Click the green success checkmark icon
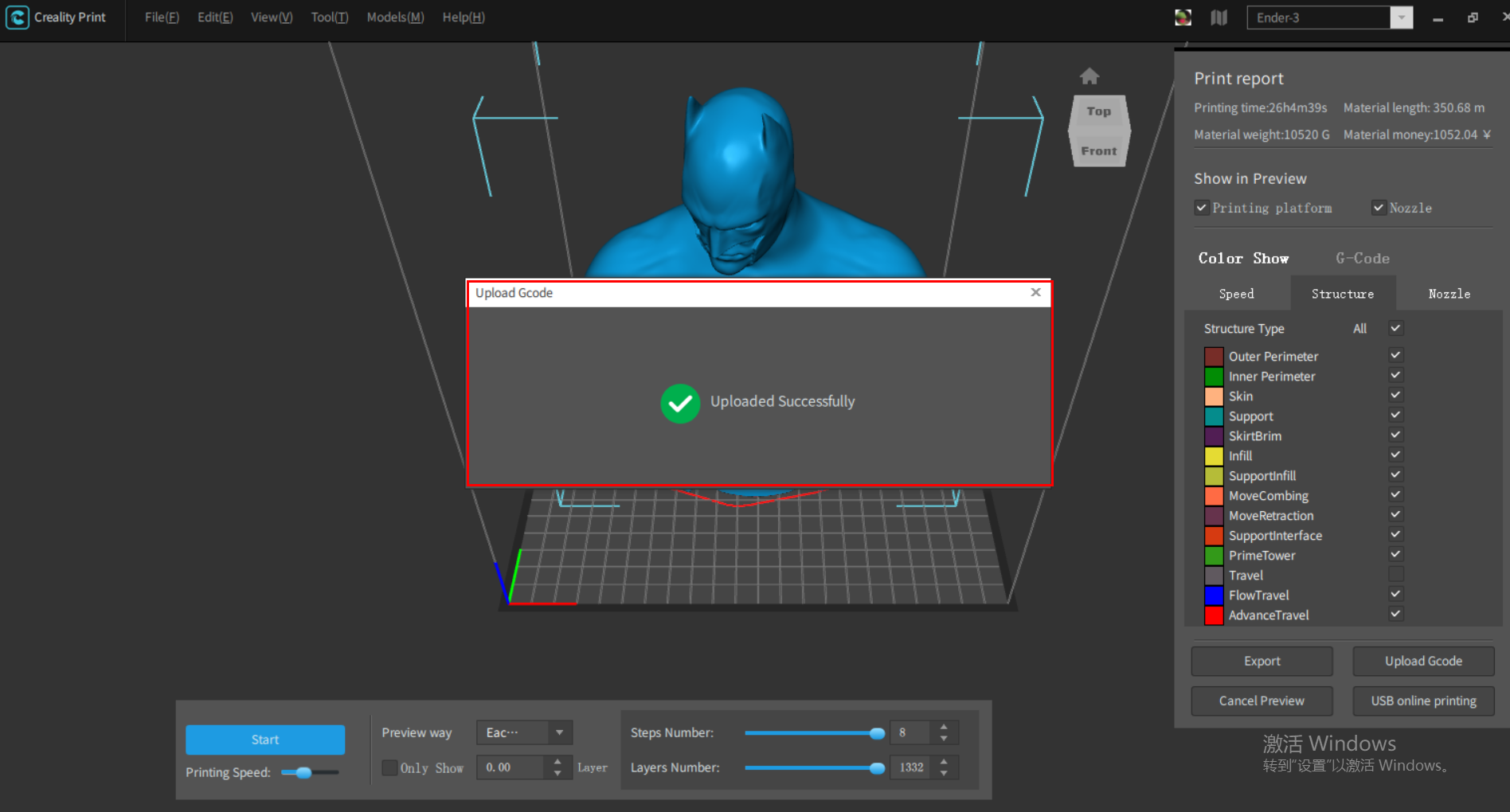Viewport: 1510px width, 812px height. click(x=680, y=404)
